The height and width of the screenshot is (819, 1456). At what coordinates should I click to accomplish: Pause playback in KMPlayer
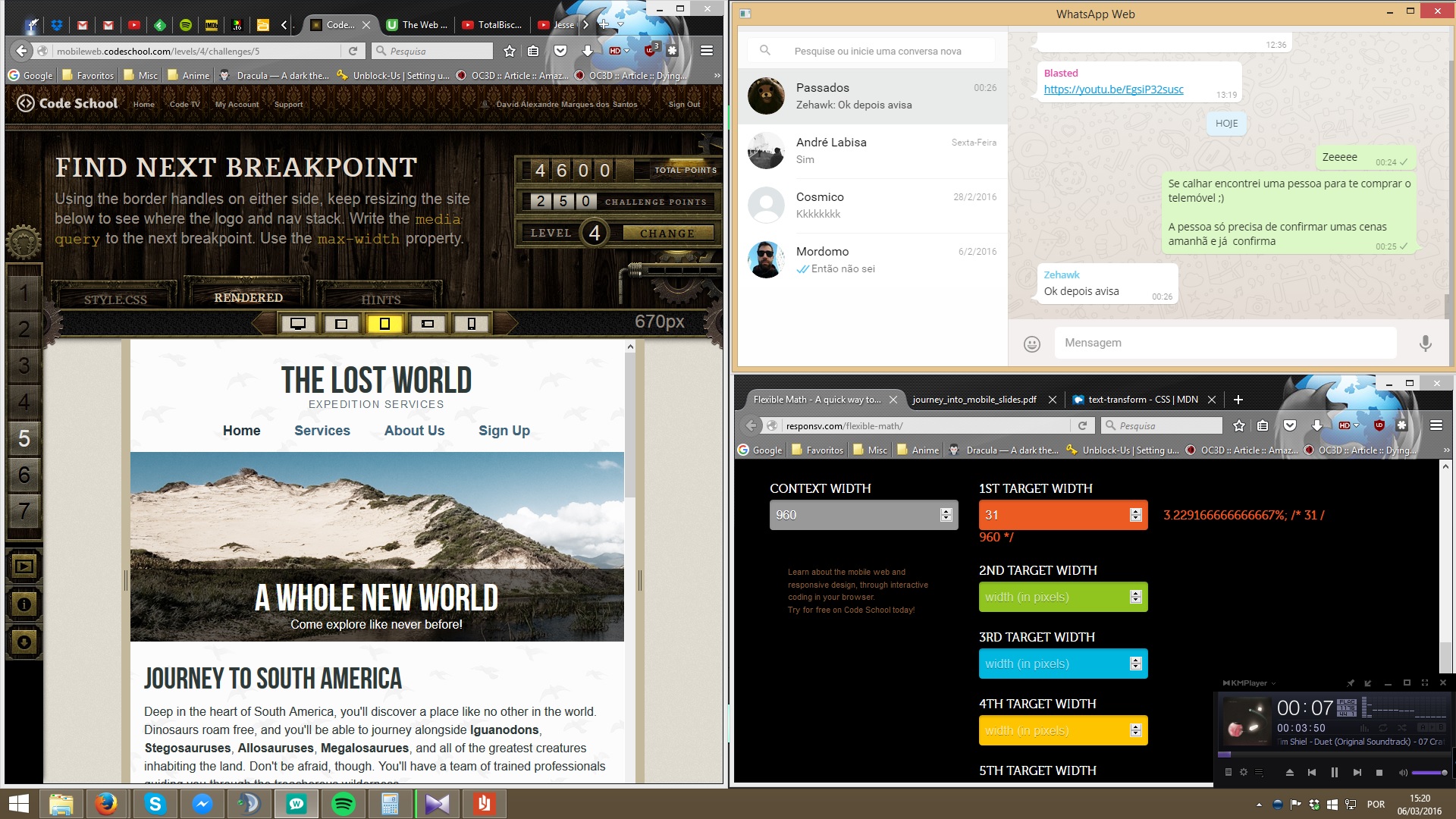click(1334, 772)
